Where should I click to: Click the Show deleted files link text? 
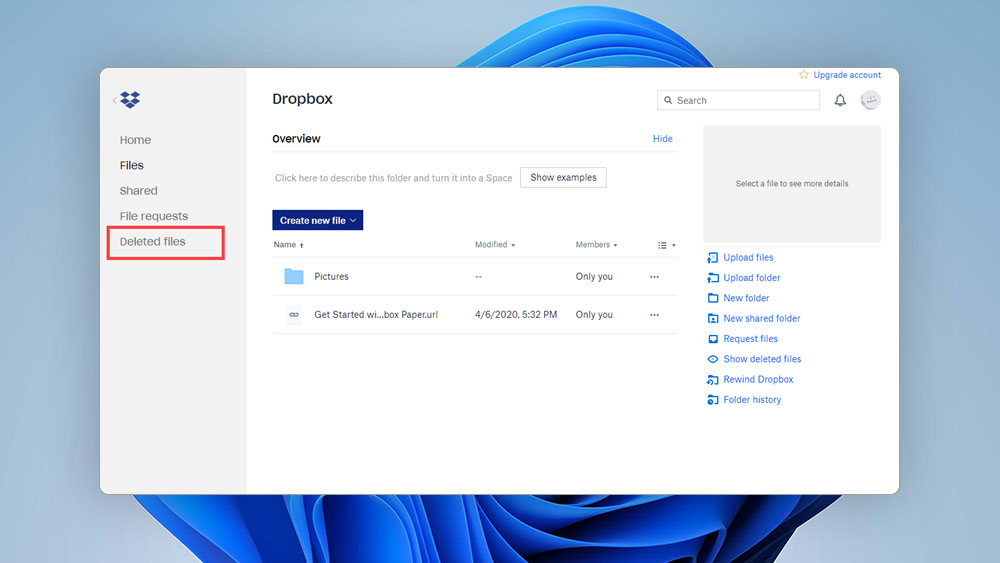(x=762, y=359)
